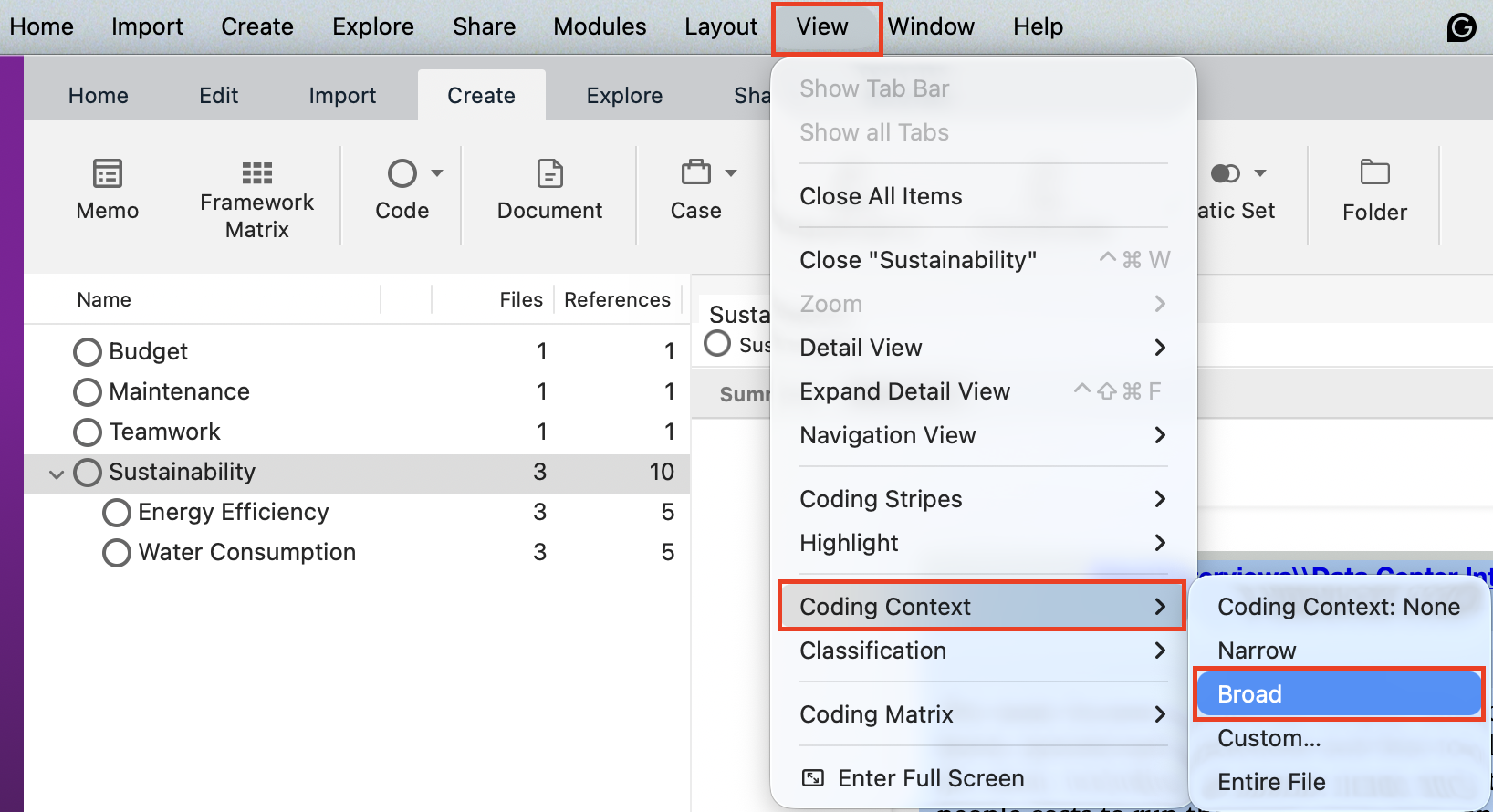Click the Framework Matrix icon
Image resolution: width=1493 pixels, height=812 pixels.
pyautogui.click(x=256, y=172)
